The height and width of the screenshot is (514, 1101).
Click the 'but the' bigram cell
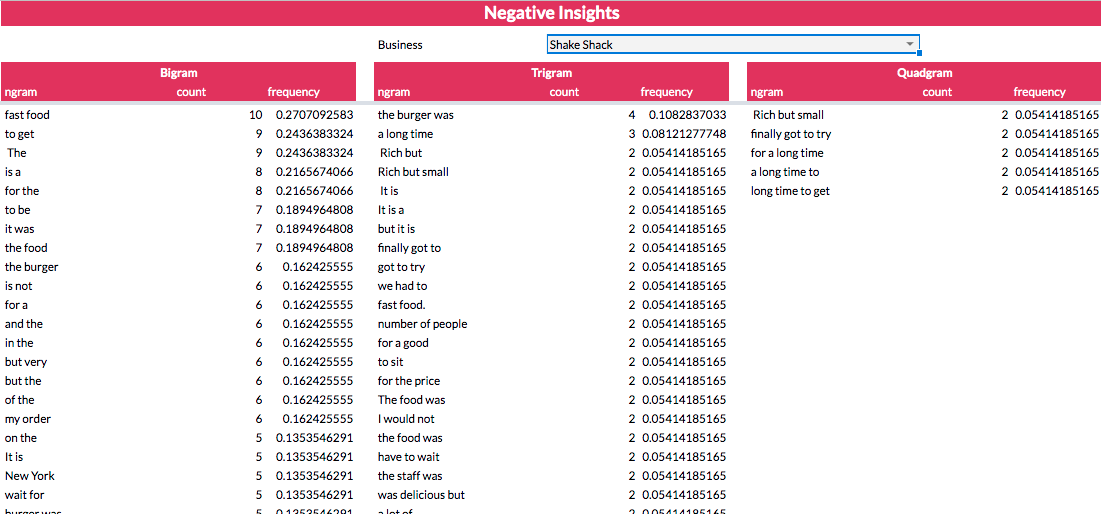(23, 381)
